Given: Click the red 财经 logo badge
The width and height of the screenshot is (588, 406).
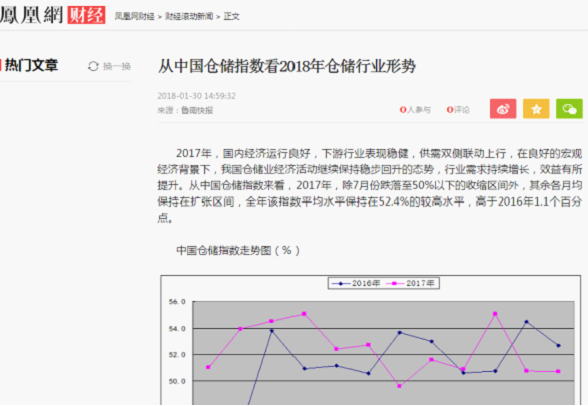Looking at the screenshot, I should [86, 15].
